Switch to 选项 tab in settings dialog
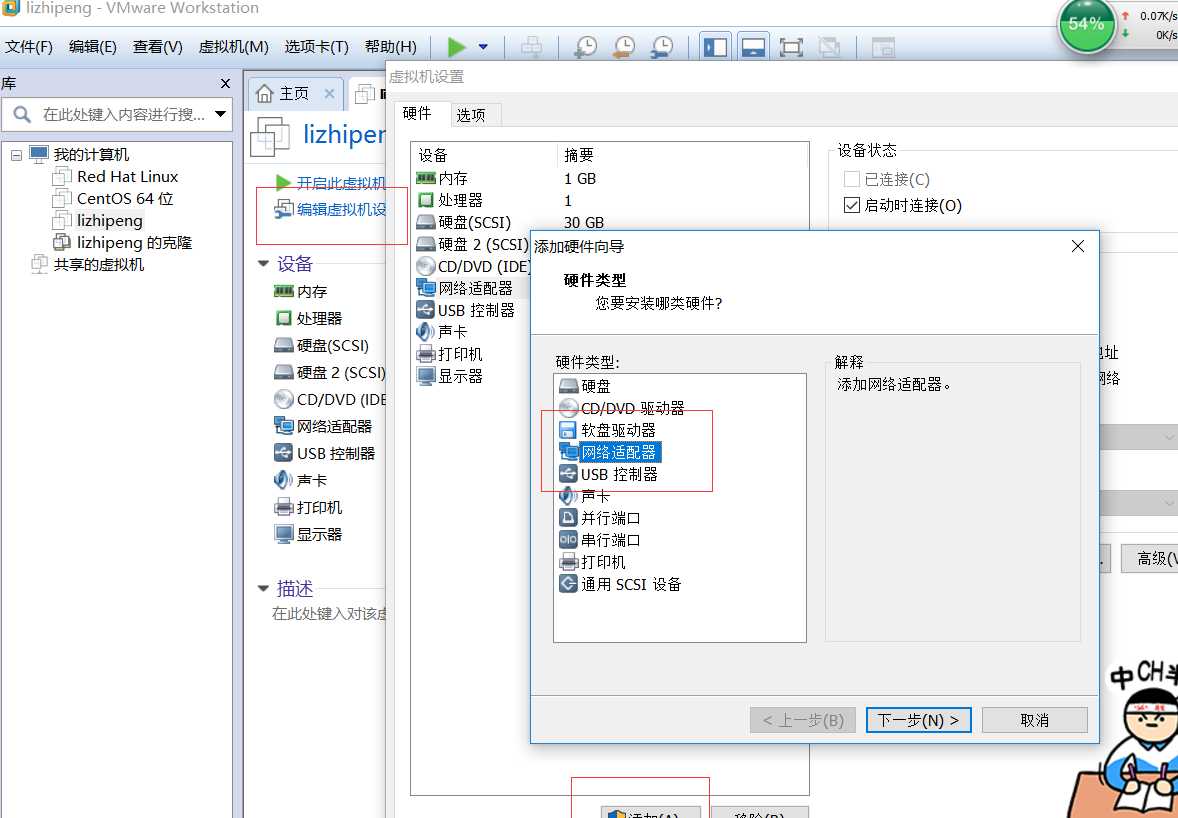 471,115
